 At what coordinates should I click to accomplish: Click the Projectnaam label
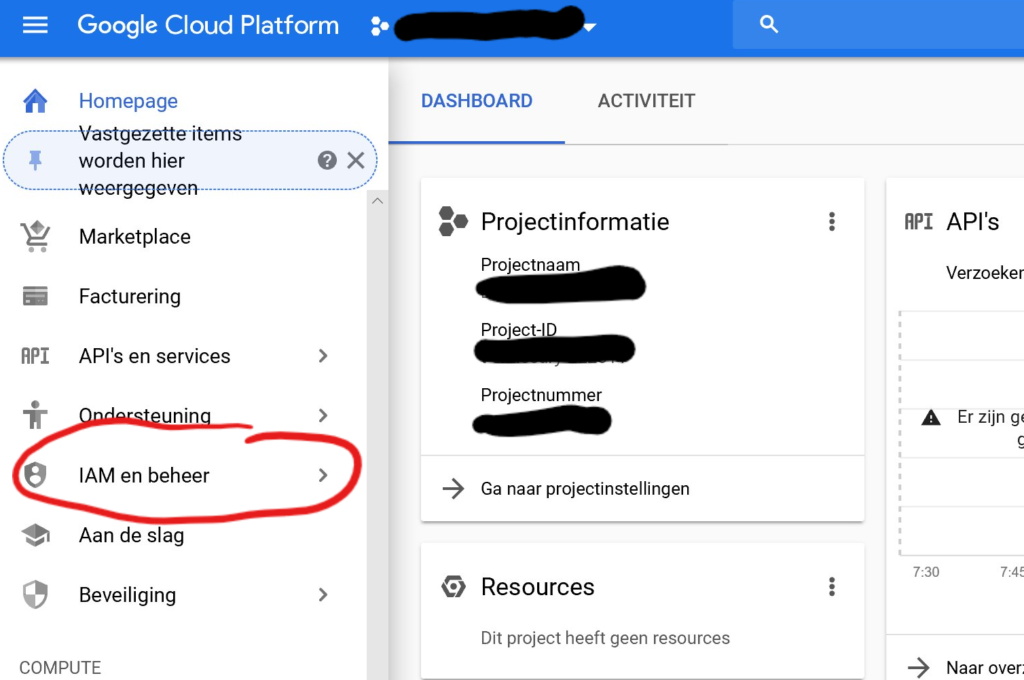(x=530, y=265)
